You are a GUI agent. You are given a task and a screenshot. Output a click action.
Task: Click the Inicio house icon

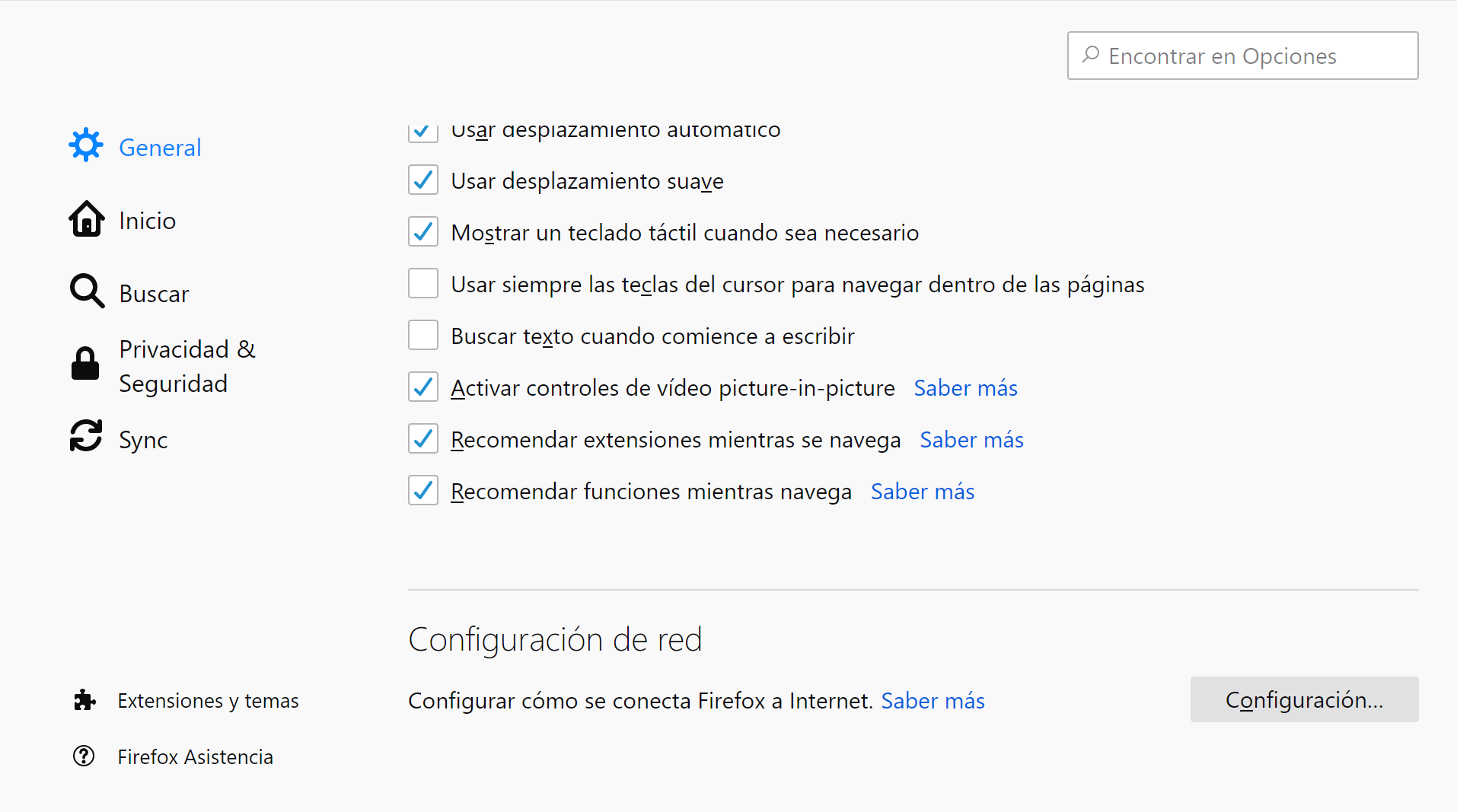tap(87, 219)
